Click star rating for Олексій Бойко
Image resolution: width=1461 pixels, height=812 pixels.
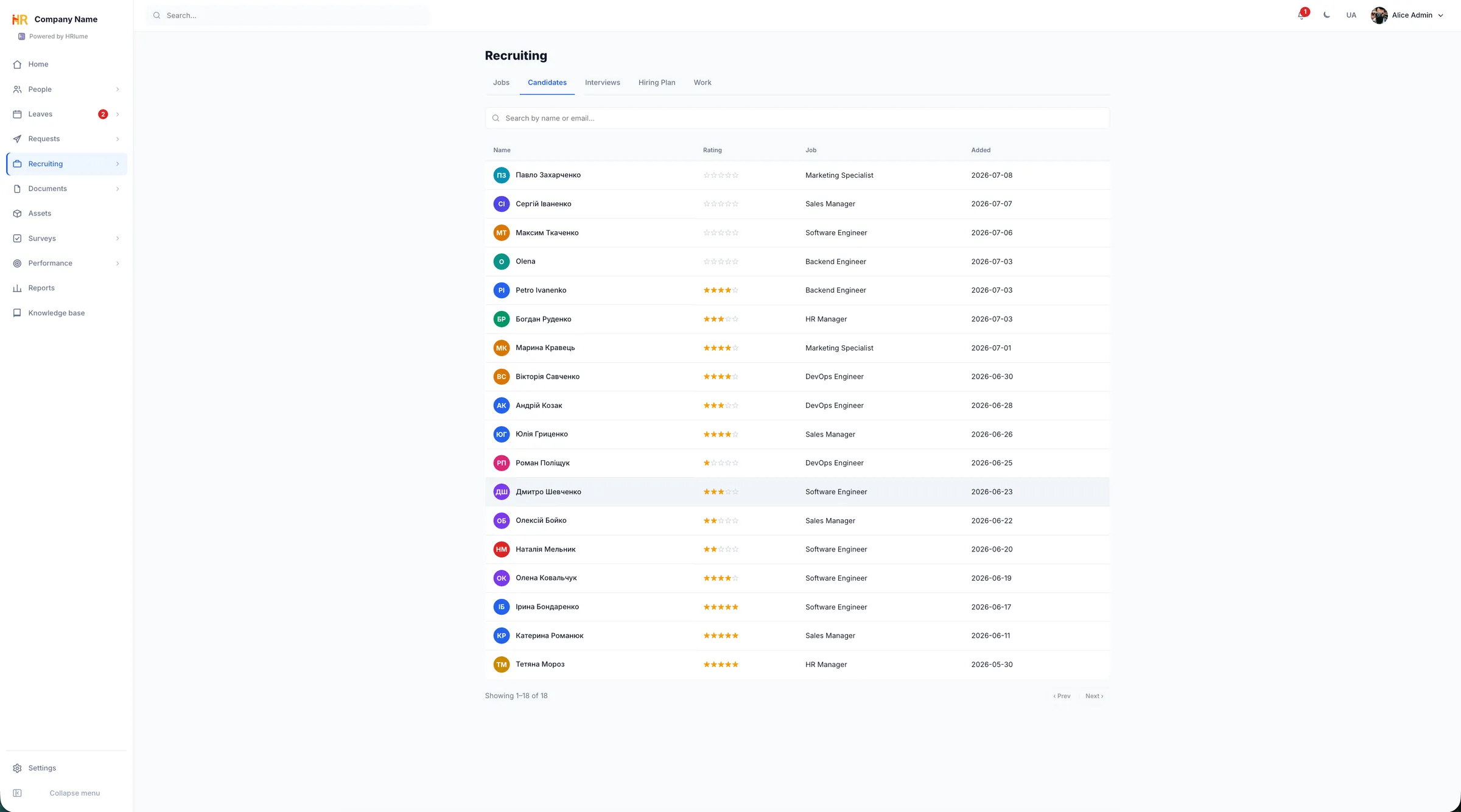pyautogui.click(x=721, y=521)
